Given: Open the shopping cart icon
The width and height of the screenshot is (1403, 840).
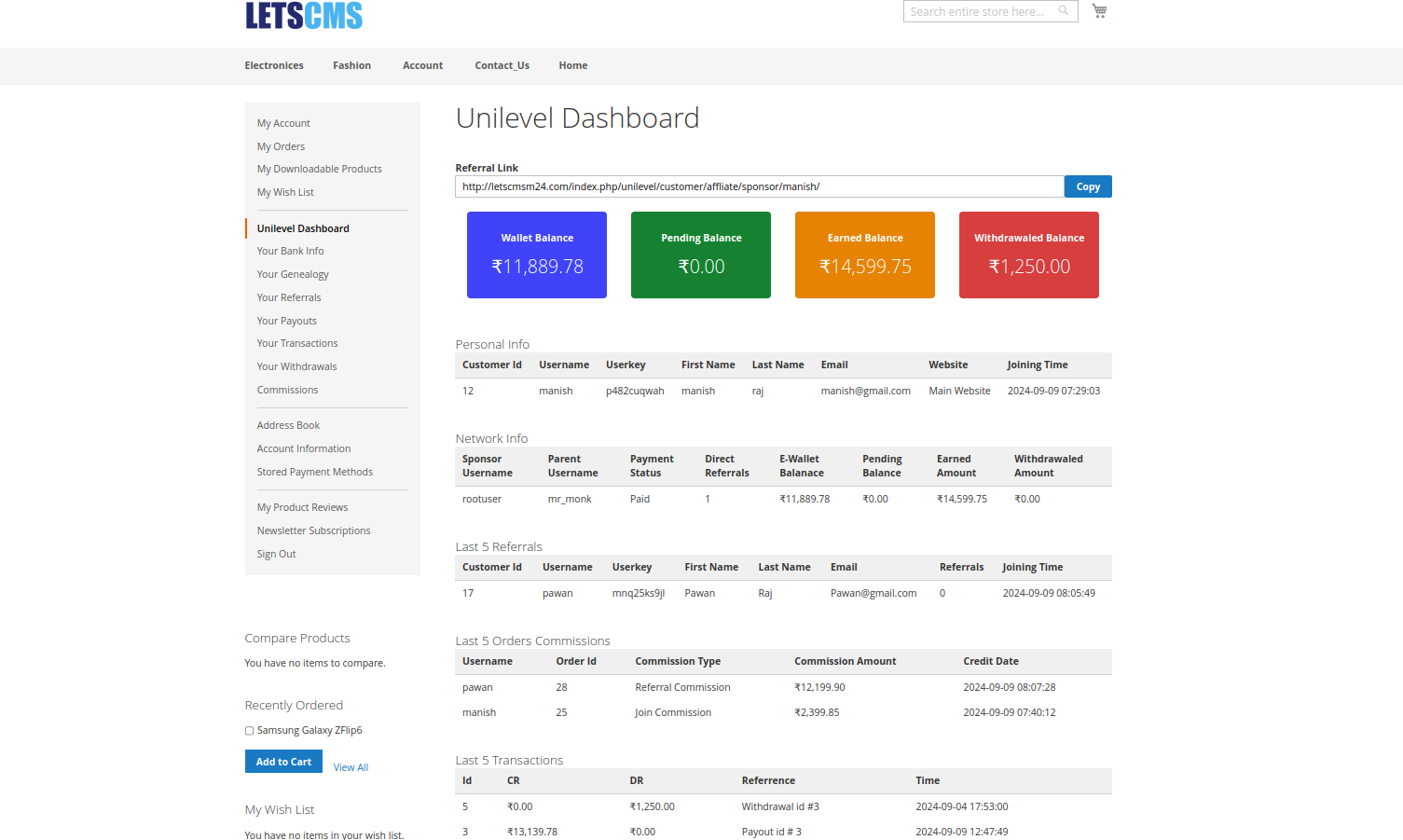Looking at the screenshot, I should (x=1099, y=10).
